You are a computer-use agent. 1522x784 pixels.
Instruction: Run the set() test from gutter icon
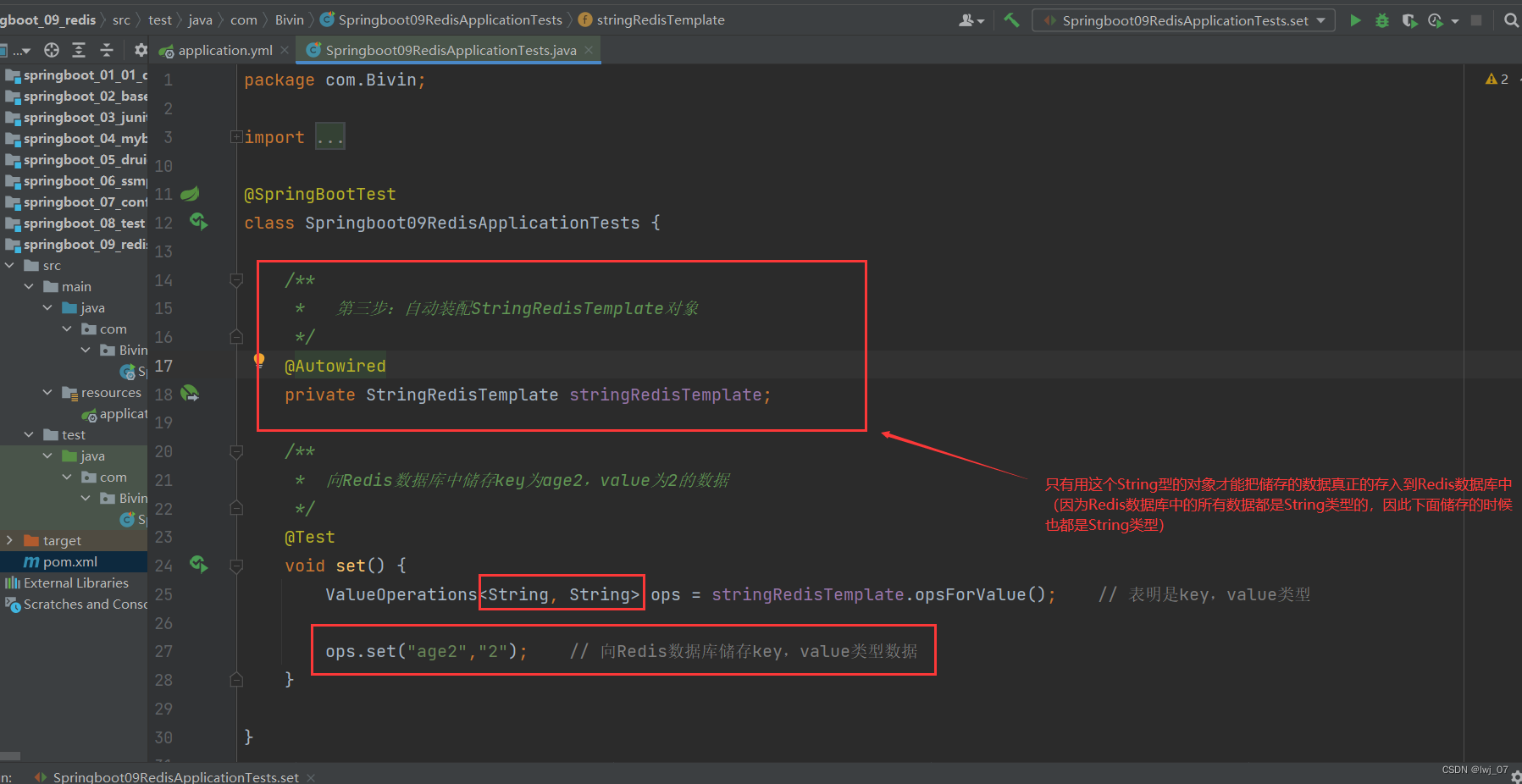pos(199,565)
